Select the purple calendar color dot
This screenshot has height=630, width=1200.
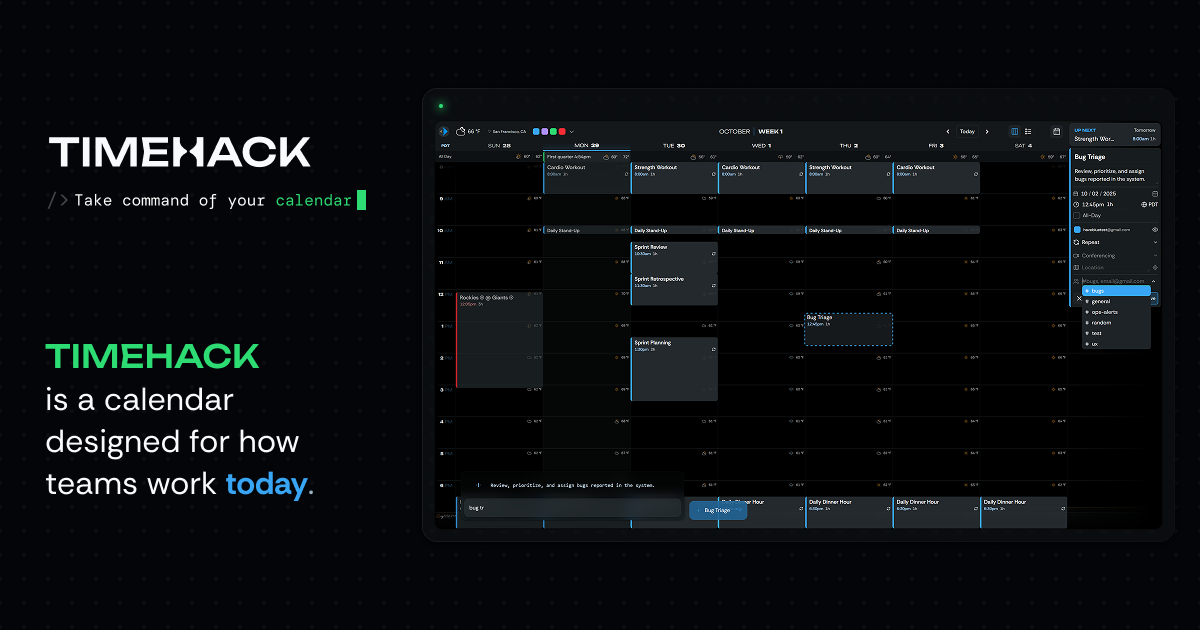coord(545,131)
